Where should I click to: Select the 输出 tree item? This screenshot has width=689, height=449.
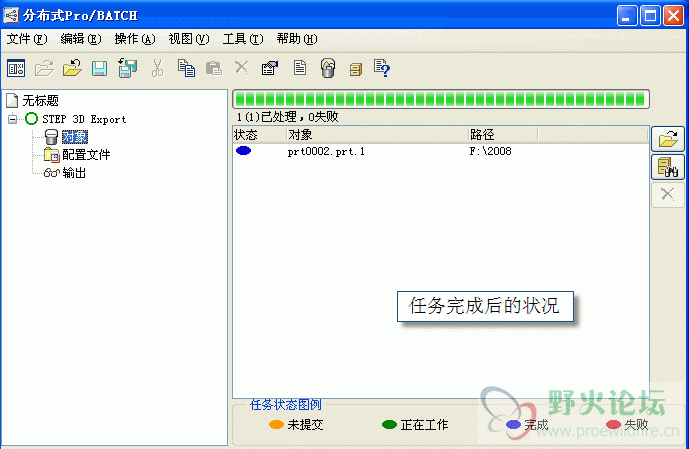pos(74,173)
